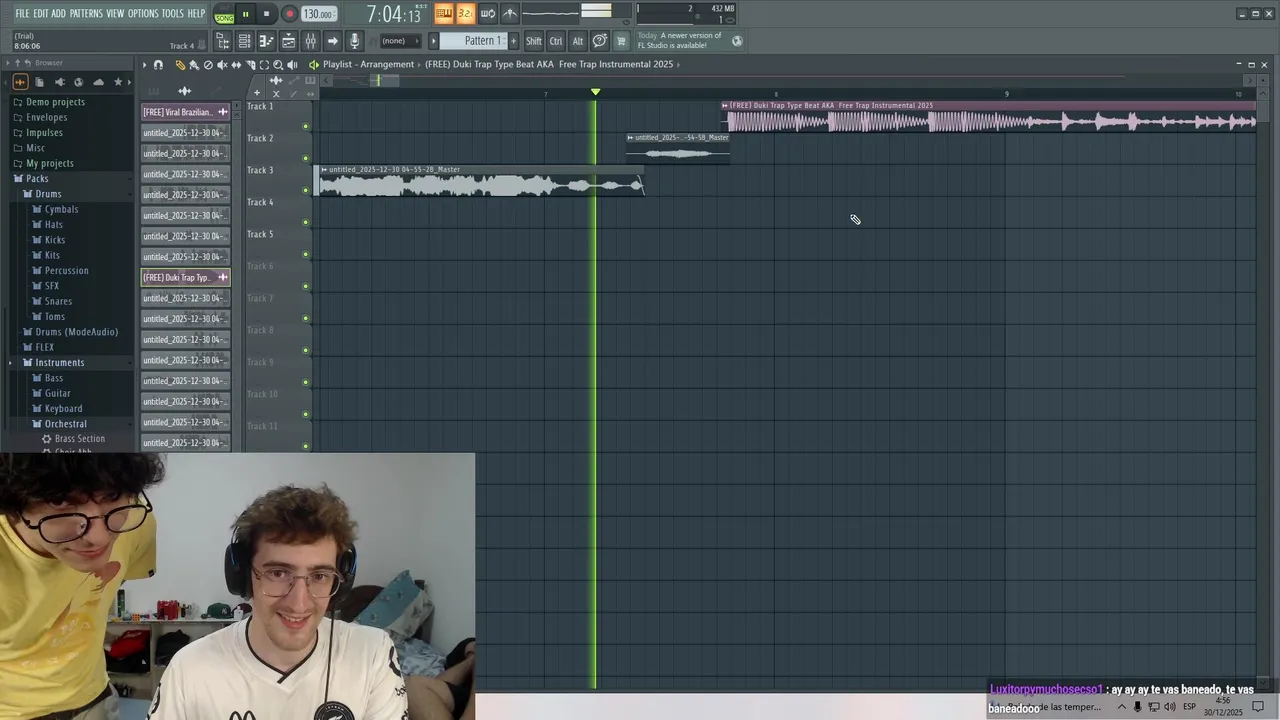Select the Paint brush tool in playlist
The height and width of the screenshot is (720, 1280).
coord(194,64)
